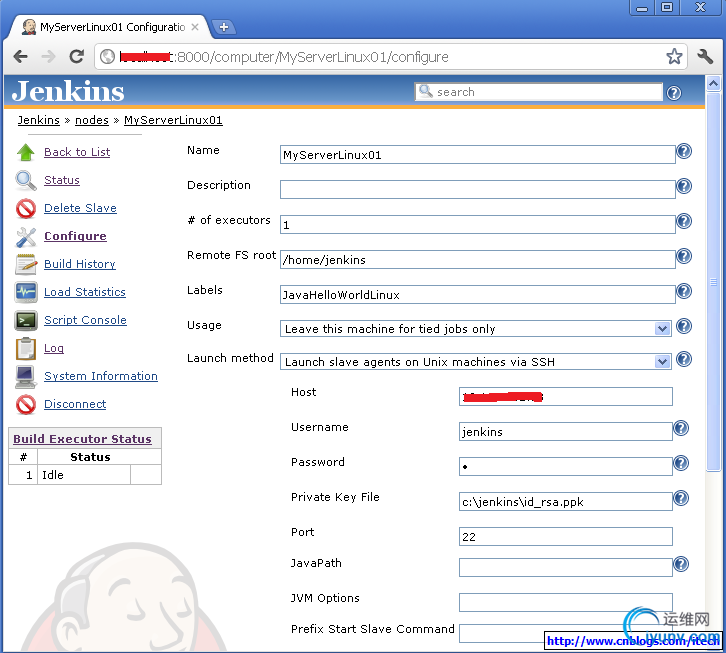Open help for the Description field
Screen dimensions: 726x653
pyautogui.click(x=684, y=186)
